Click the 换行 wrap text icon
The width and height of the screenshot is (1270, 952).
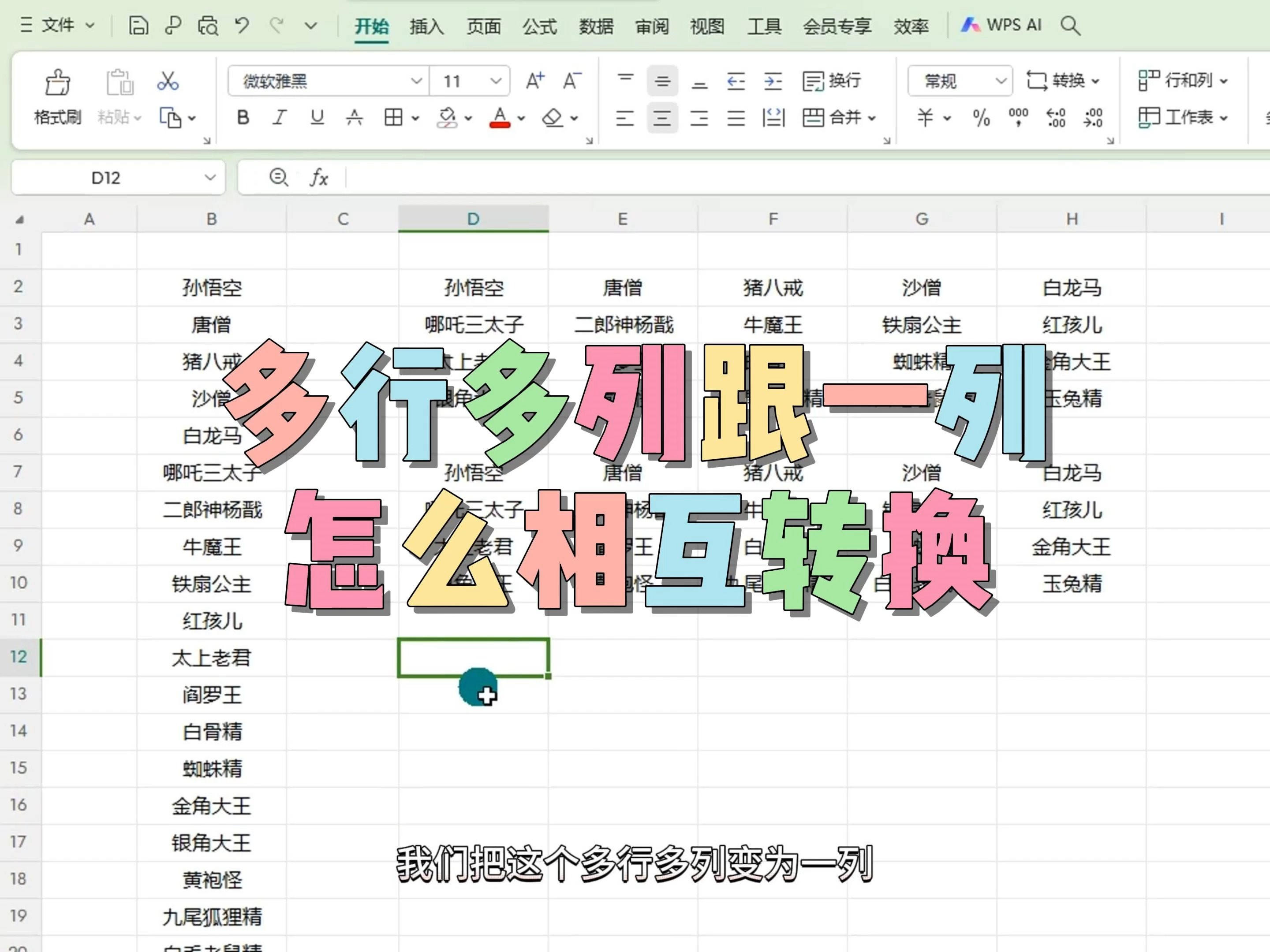[x=832, y=81]
